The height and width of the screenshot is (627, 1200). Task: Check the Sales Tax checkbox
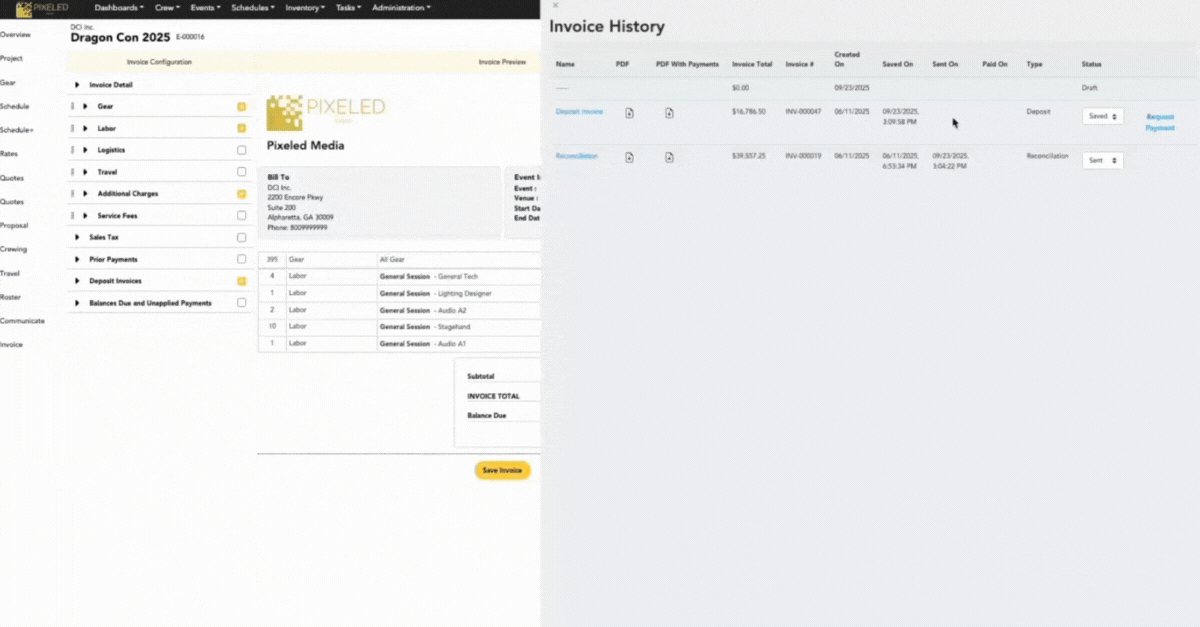[x=241, y=238]
